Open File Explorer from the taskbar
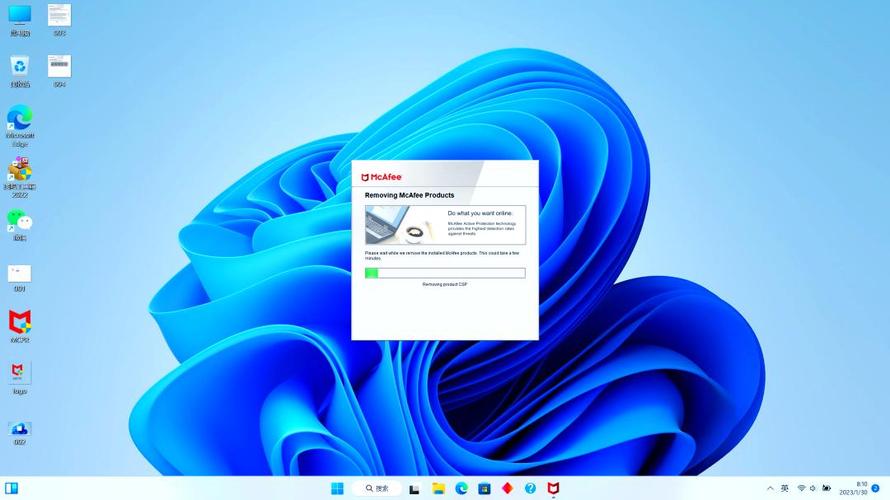This screenshot has width=890, height=500. (438, 488)
